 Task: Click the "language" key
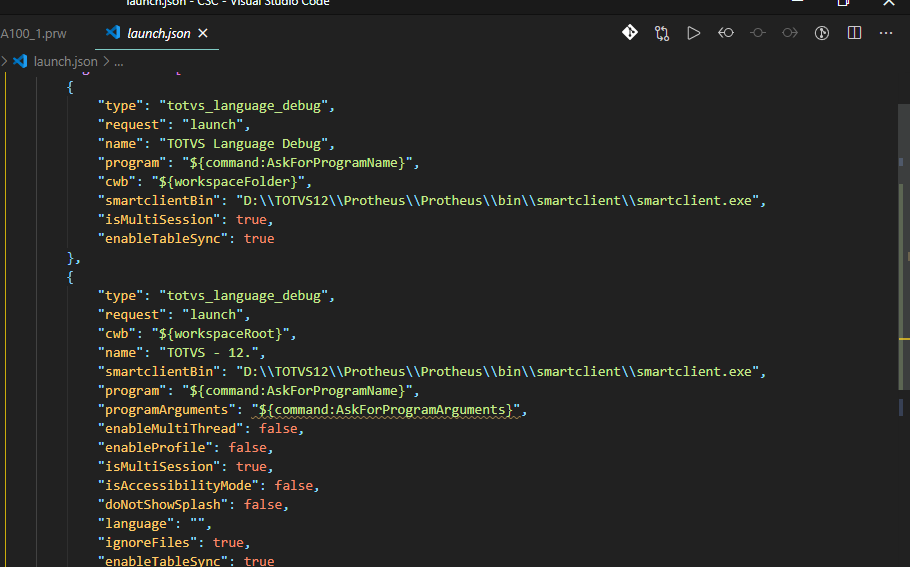136,523
